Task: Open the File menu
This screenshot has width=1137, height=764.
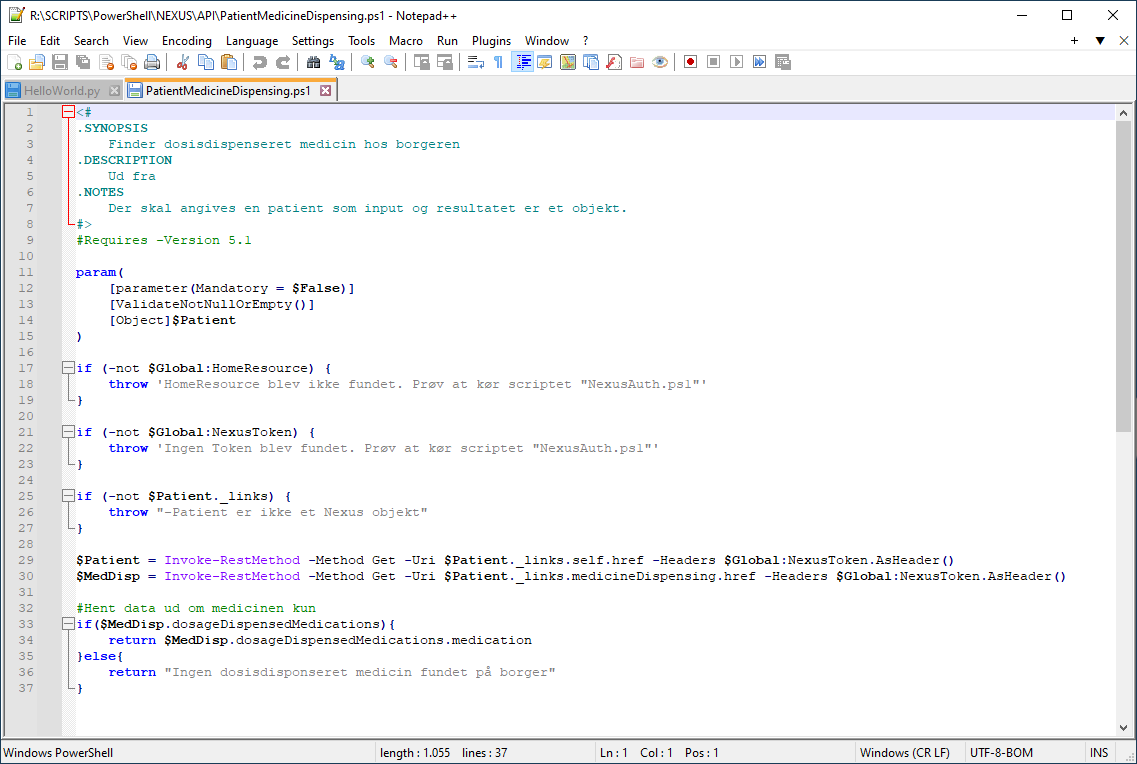Action: coord(17,41)
